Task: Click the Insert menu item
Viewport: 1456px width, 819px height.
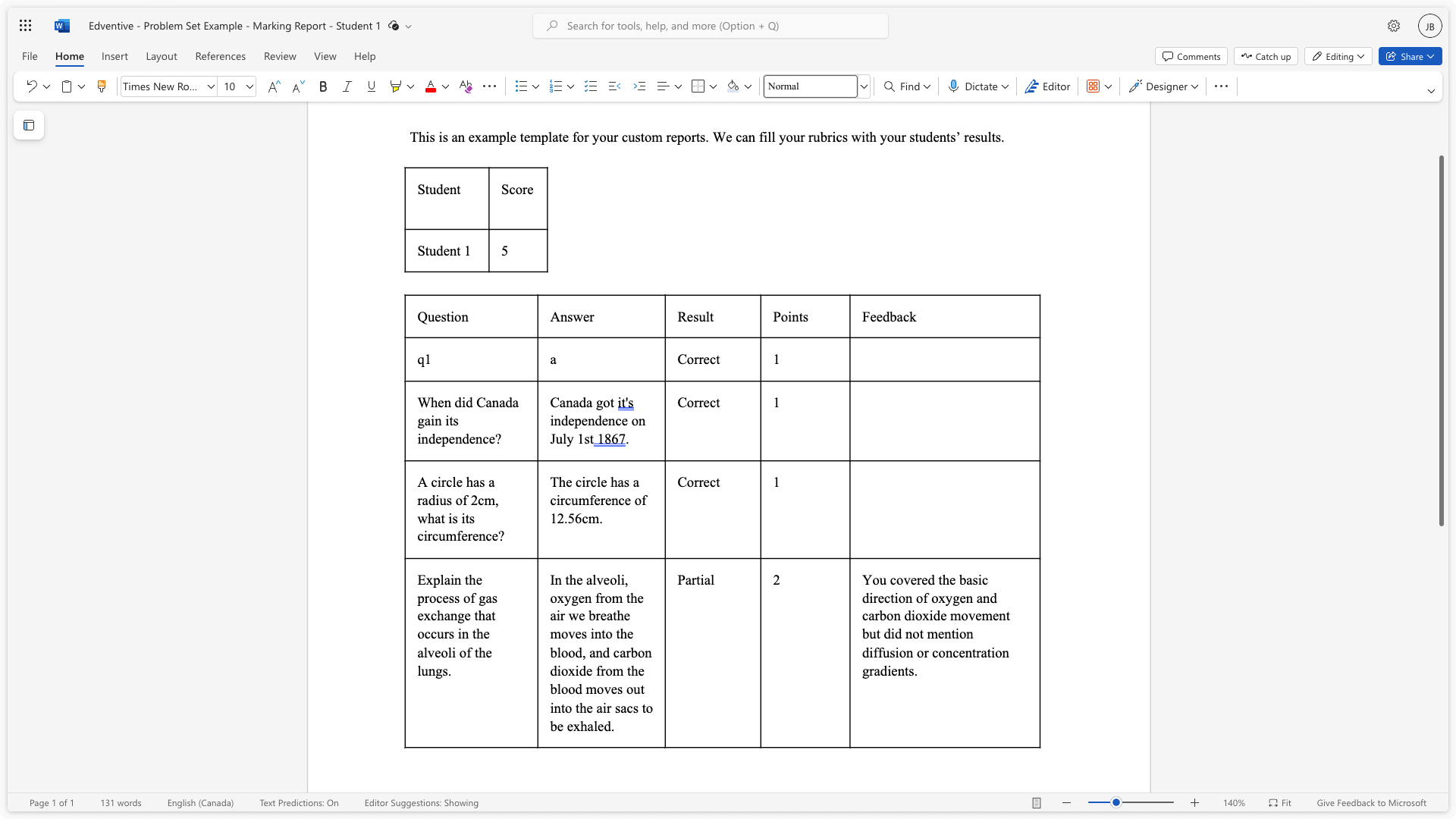Action: coord(115,56)
